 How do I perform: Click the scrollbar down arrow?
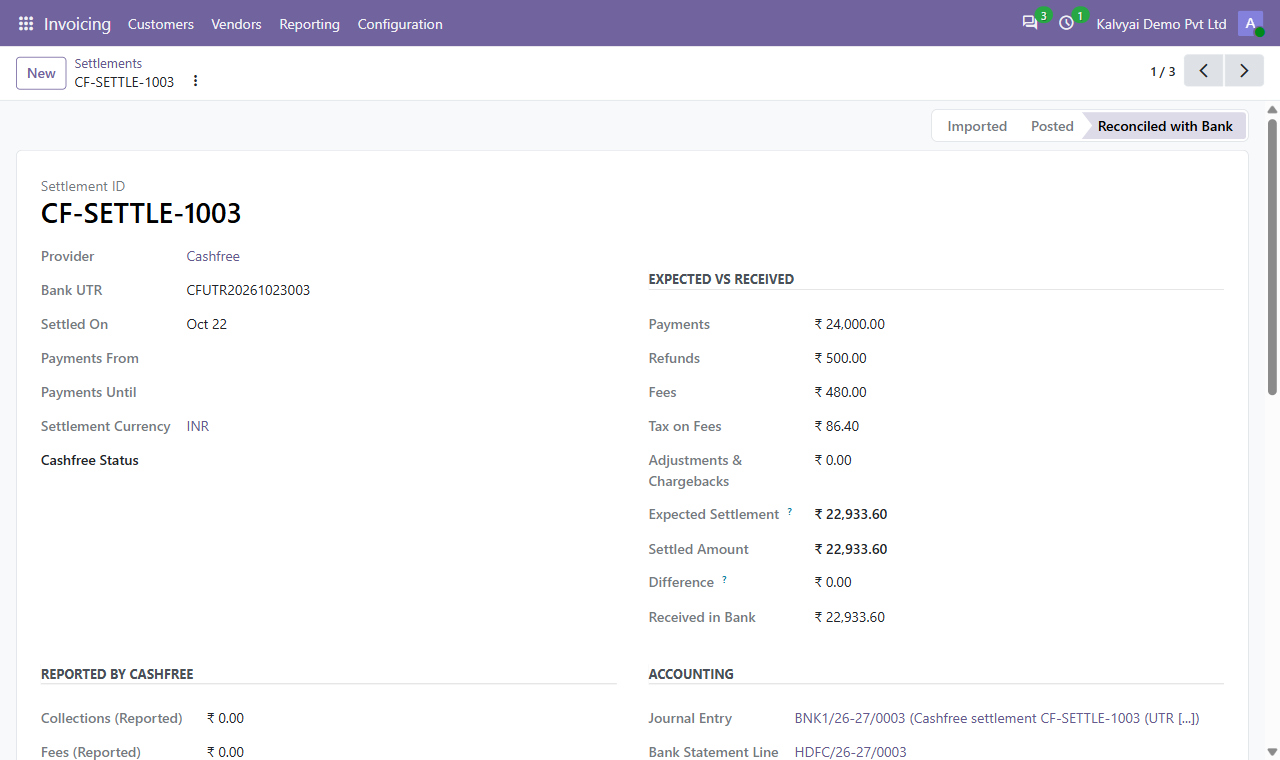point(1272,751)
